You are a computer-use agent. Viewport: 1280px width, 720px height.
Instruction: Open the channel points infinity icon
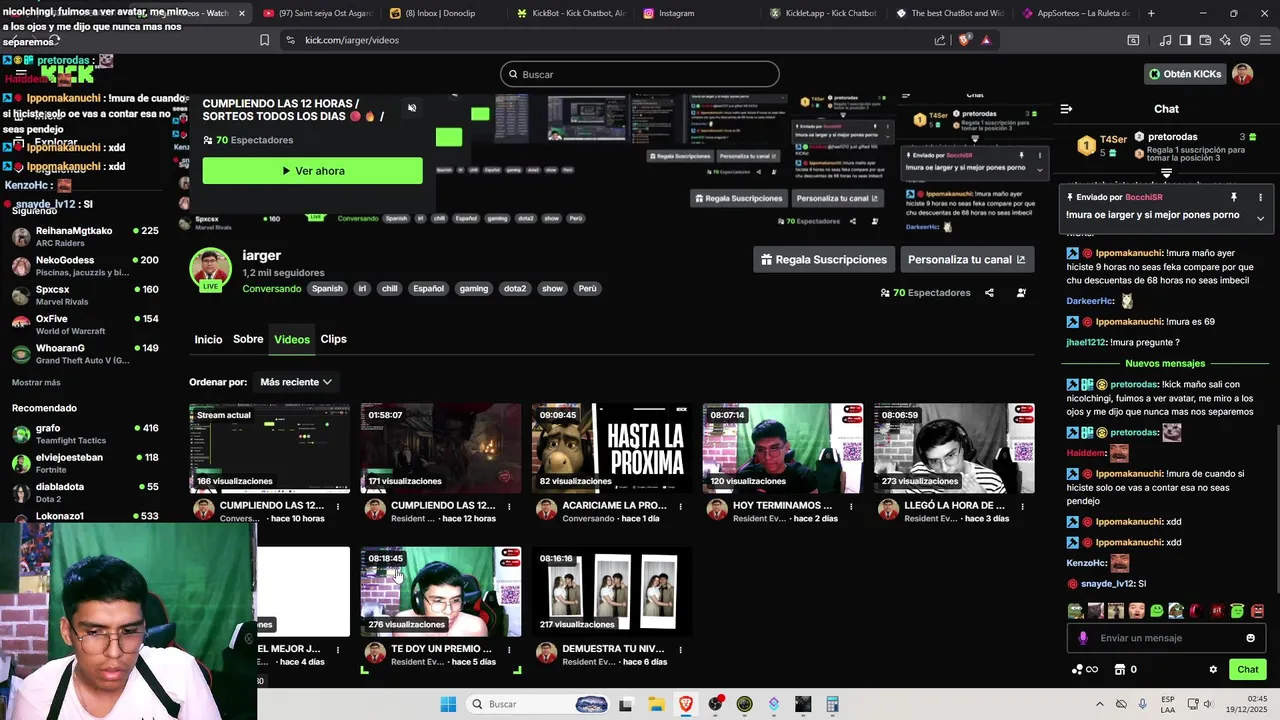click(x=1085, y=670)
